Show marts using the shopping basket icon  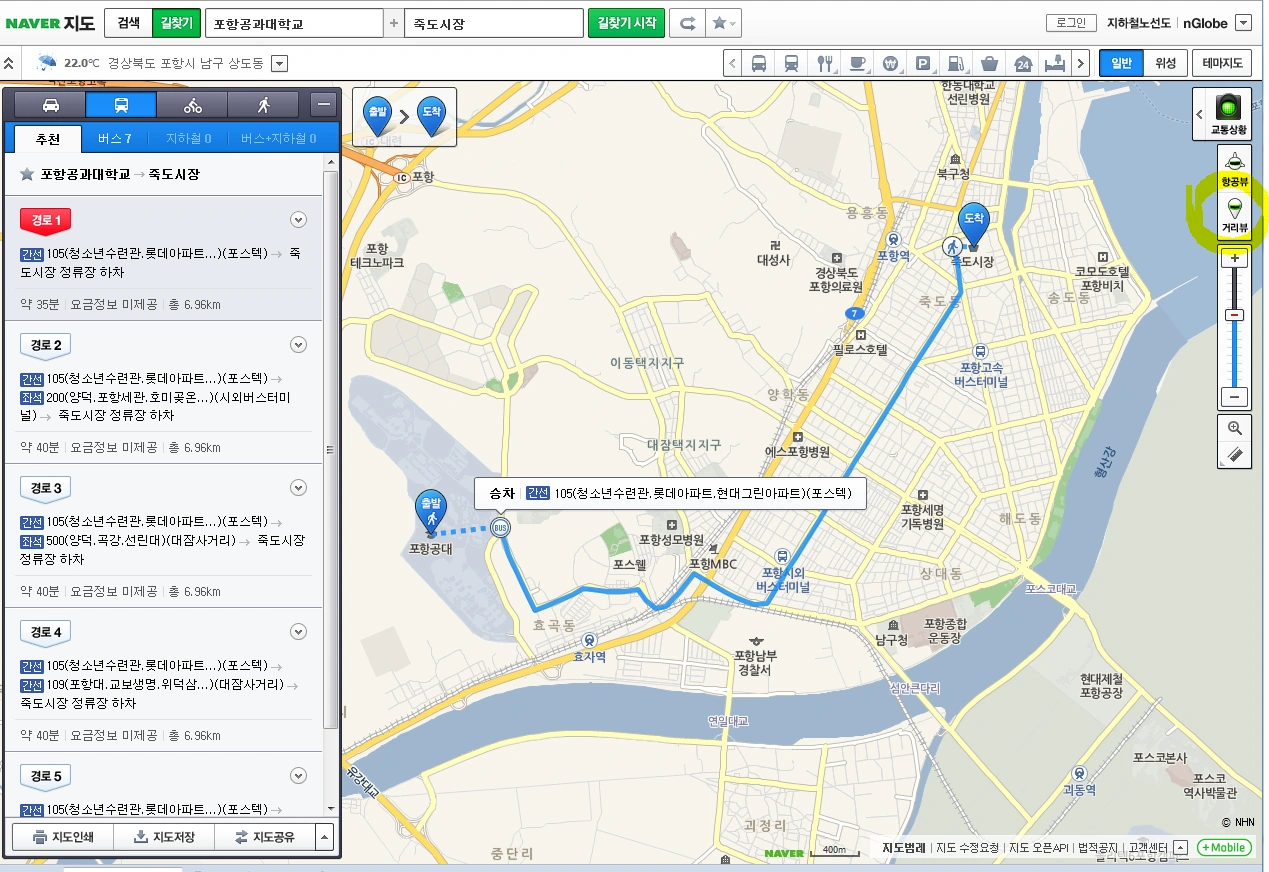pos(989,64)
